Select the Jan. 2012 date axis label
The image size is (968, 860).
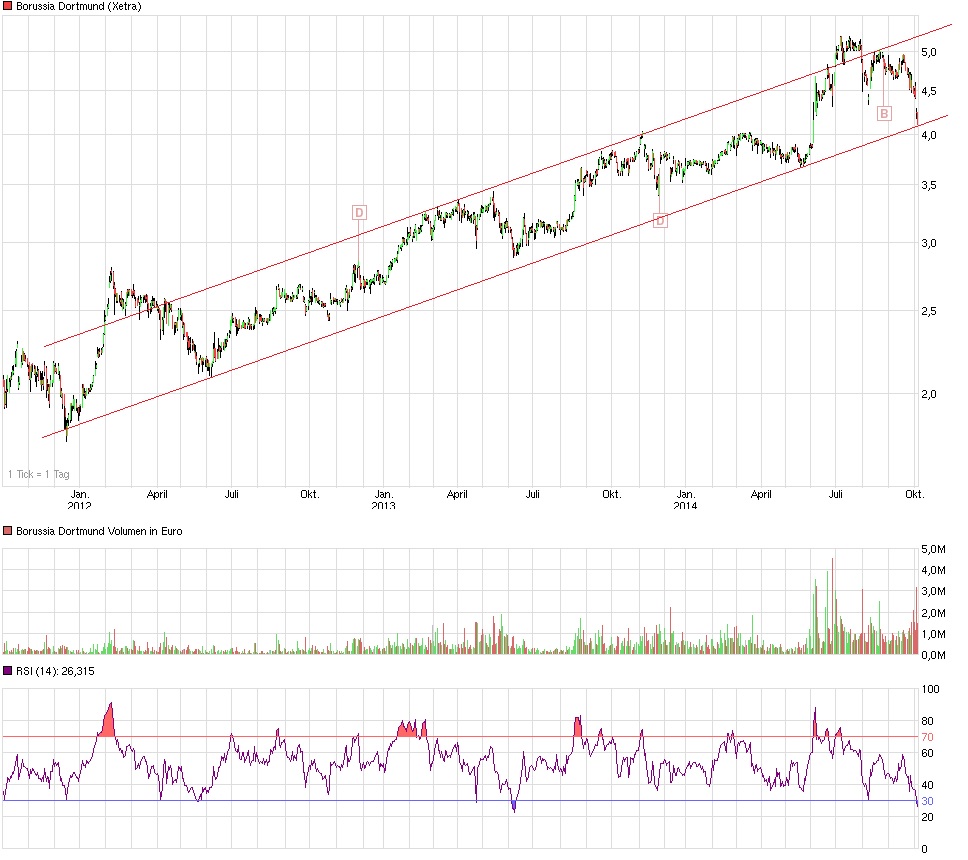point(79,499)
